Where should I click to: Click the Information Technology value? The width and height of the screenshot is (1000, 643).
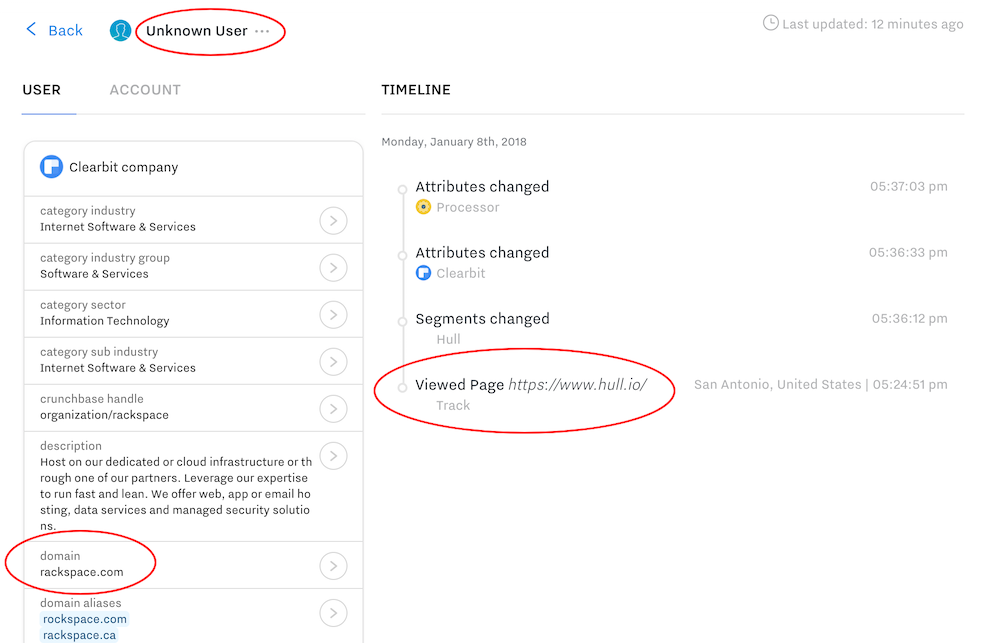click(105, 321)
